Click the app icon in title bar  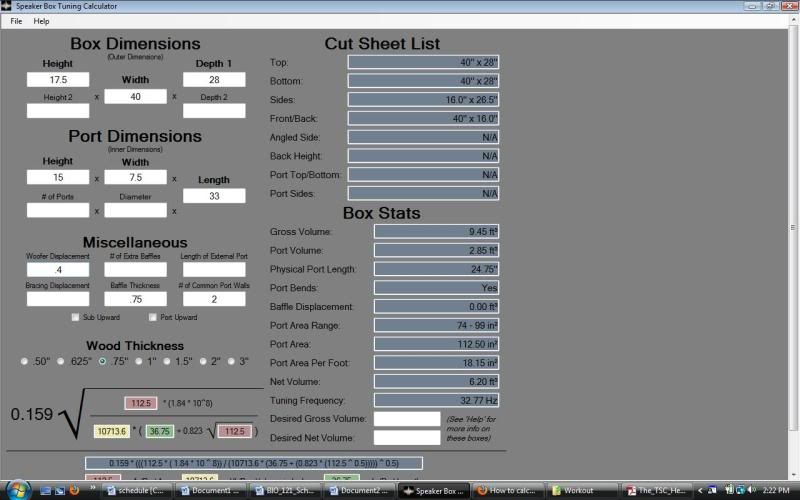[6, 6]
